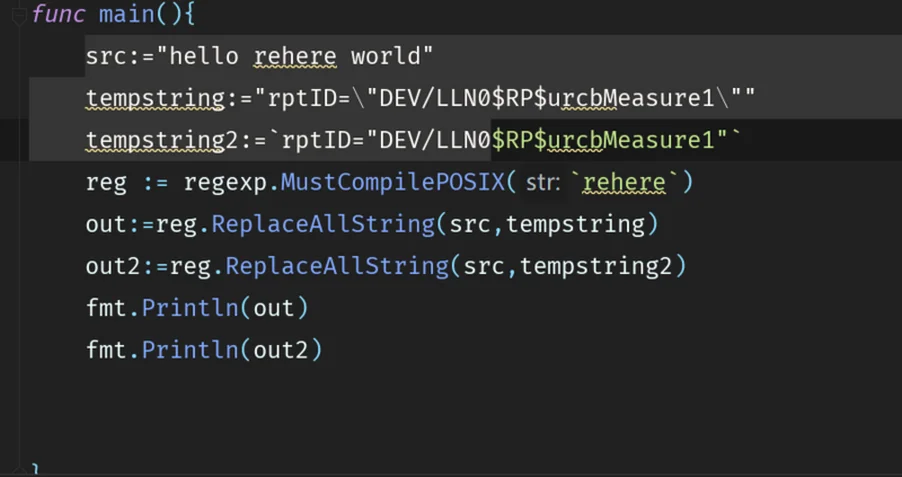Click the tempstring variable declaration
Screen dimensions: 902x477
point(155,99)
